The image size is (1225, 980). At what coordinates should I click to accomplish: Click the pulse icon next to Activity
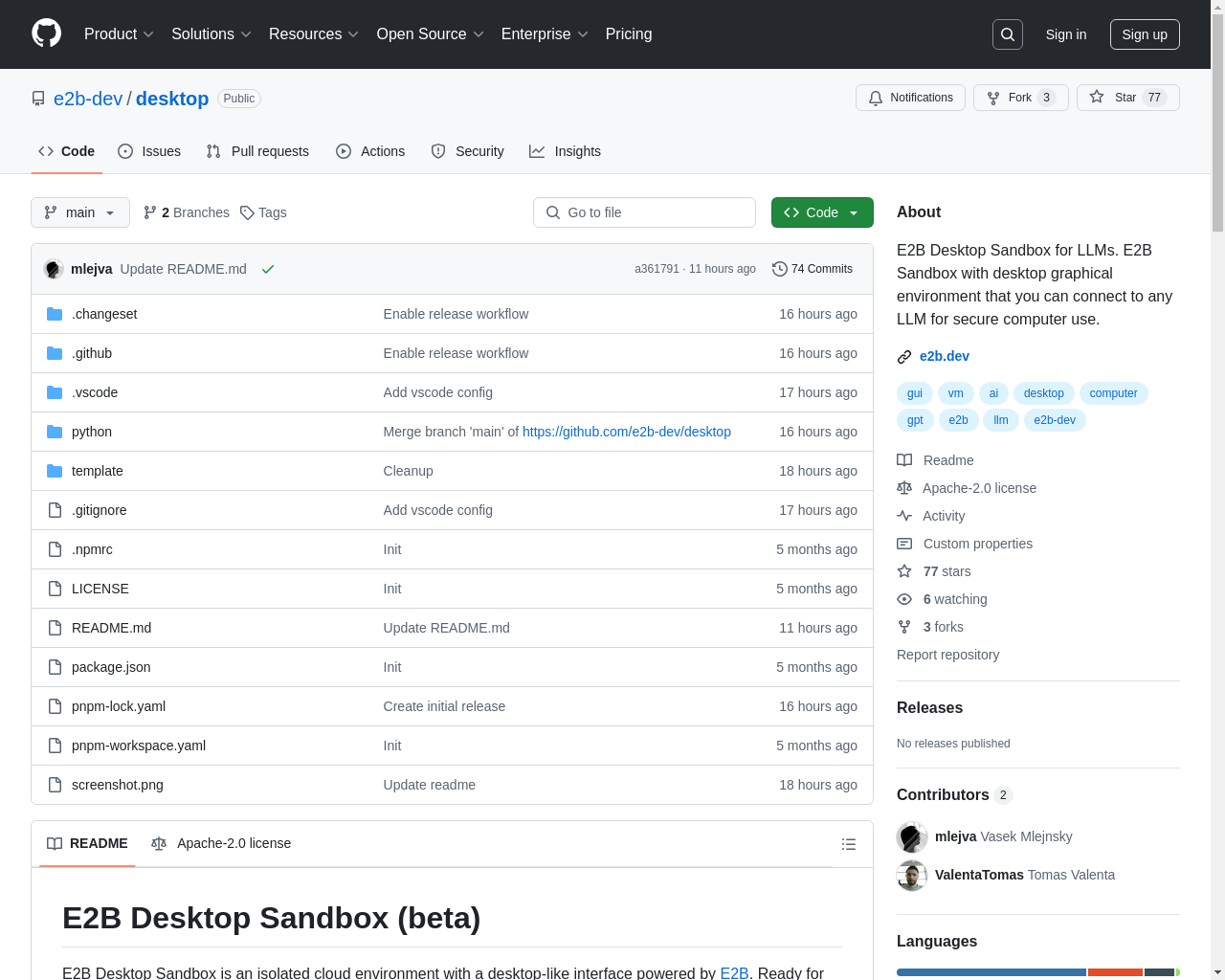point(904,516)
